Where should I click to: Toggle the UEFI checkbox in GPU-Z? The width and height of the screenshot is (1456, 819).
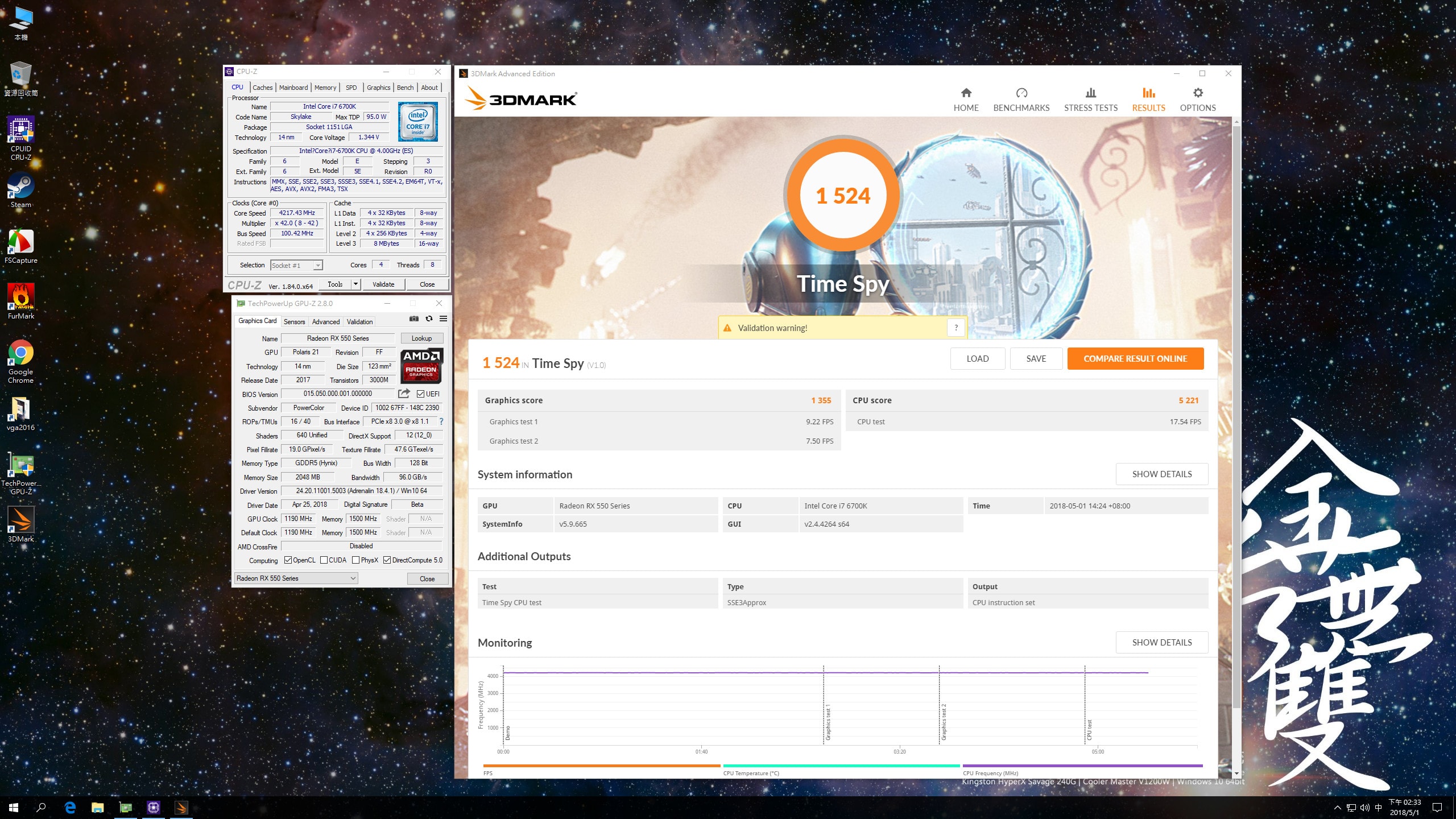point(420,394)
